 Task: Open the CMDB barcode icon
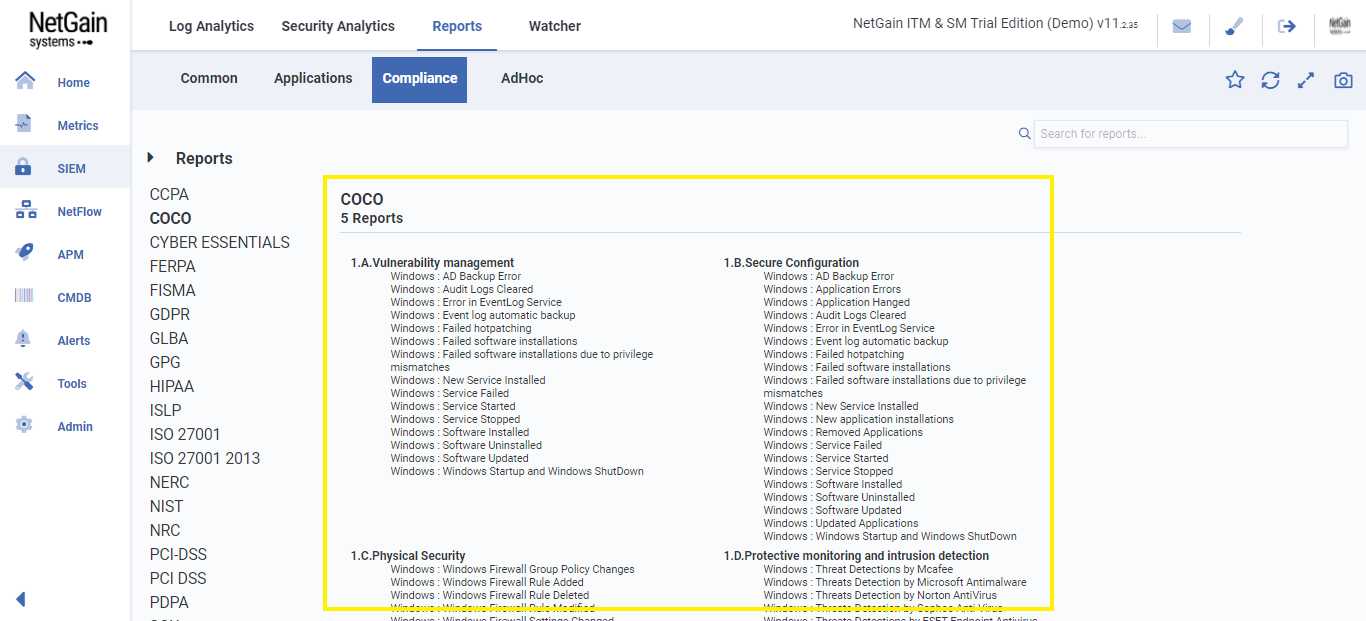coord(25,296)
